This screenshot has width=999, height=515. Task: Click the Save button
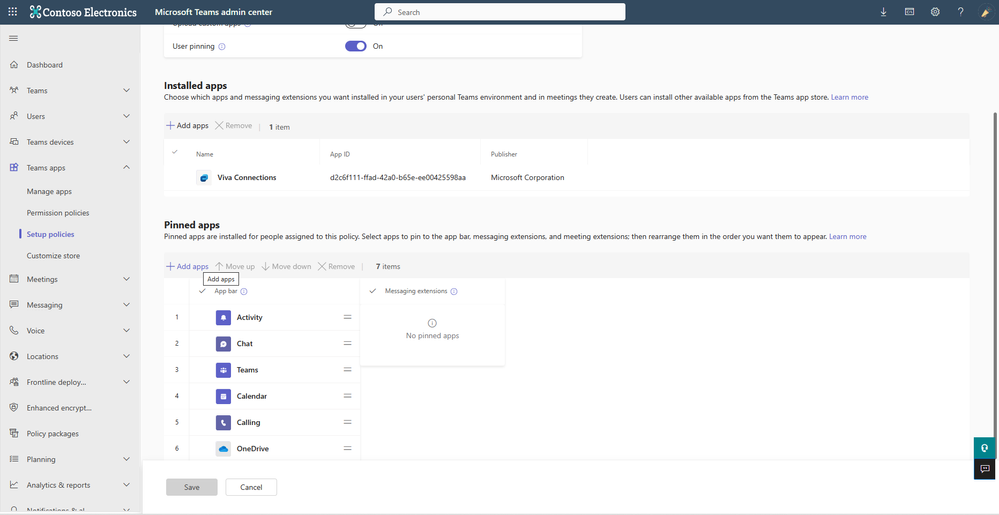coord(192,487)
